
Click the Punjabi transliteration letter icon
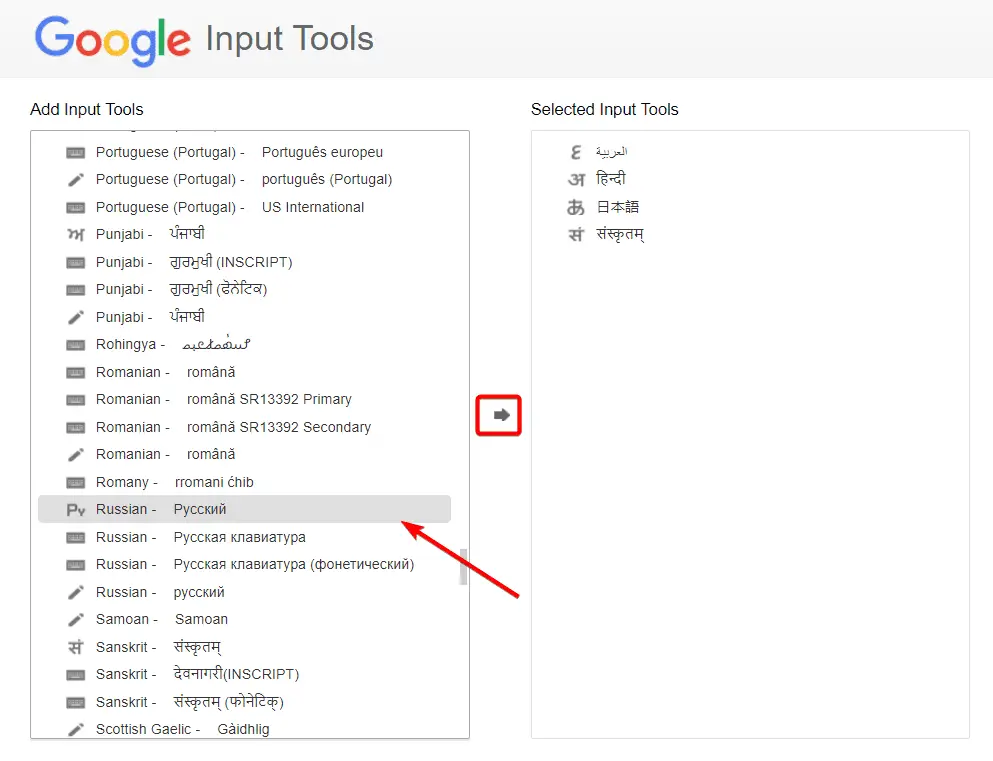75,235
